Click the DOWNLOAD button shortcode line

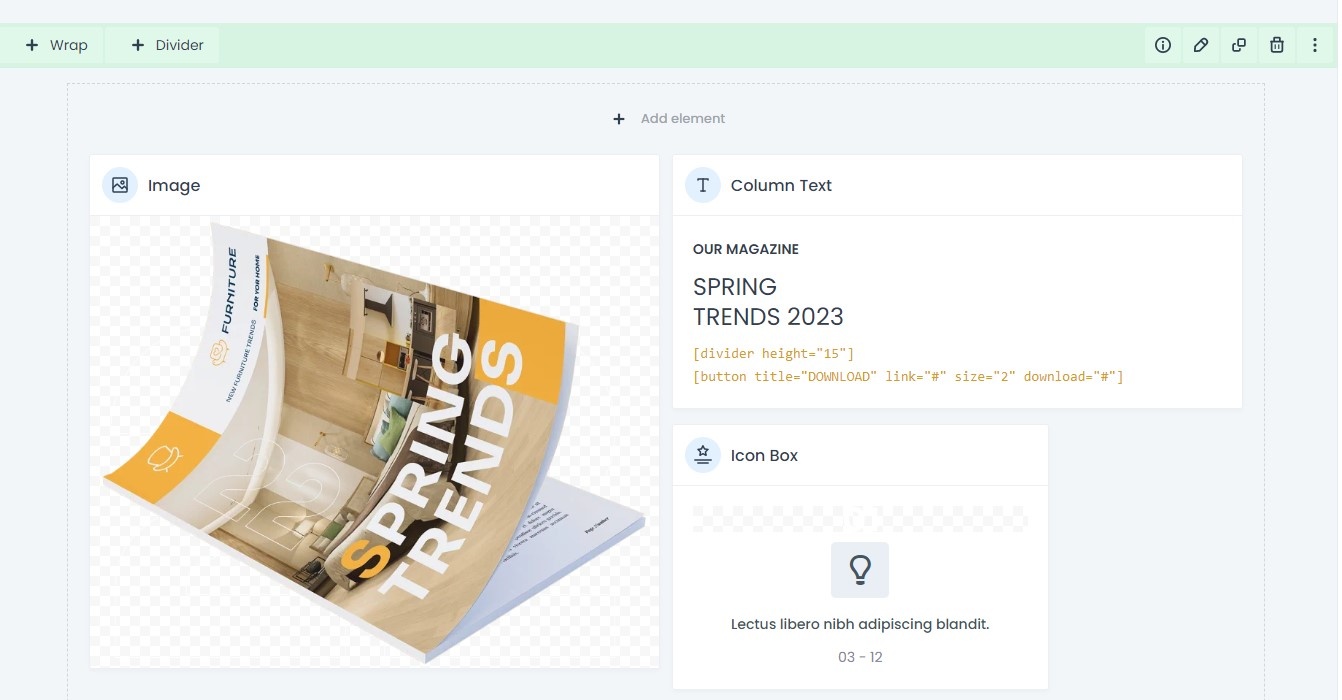[908, 377]
